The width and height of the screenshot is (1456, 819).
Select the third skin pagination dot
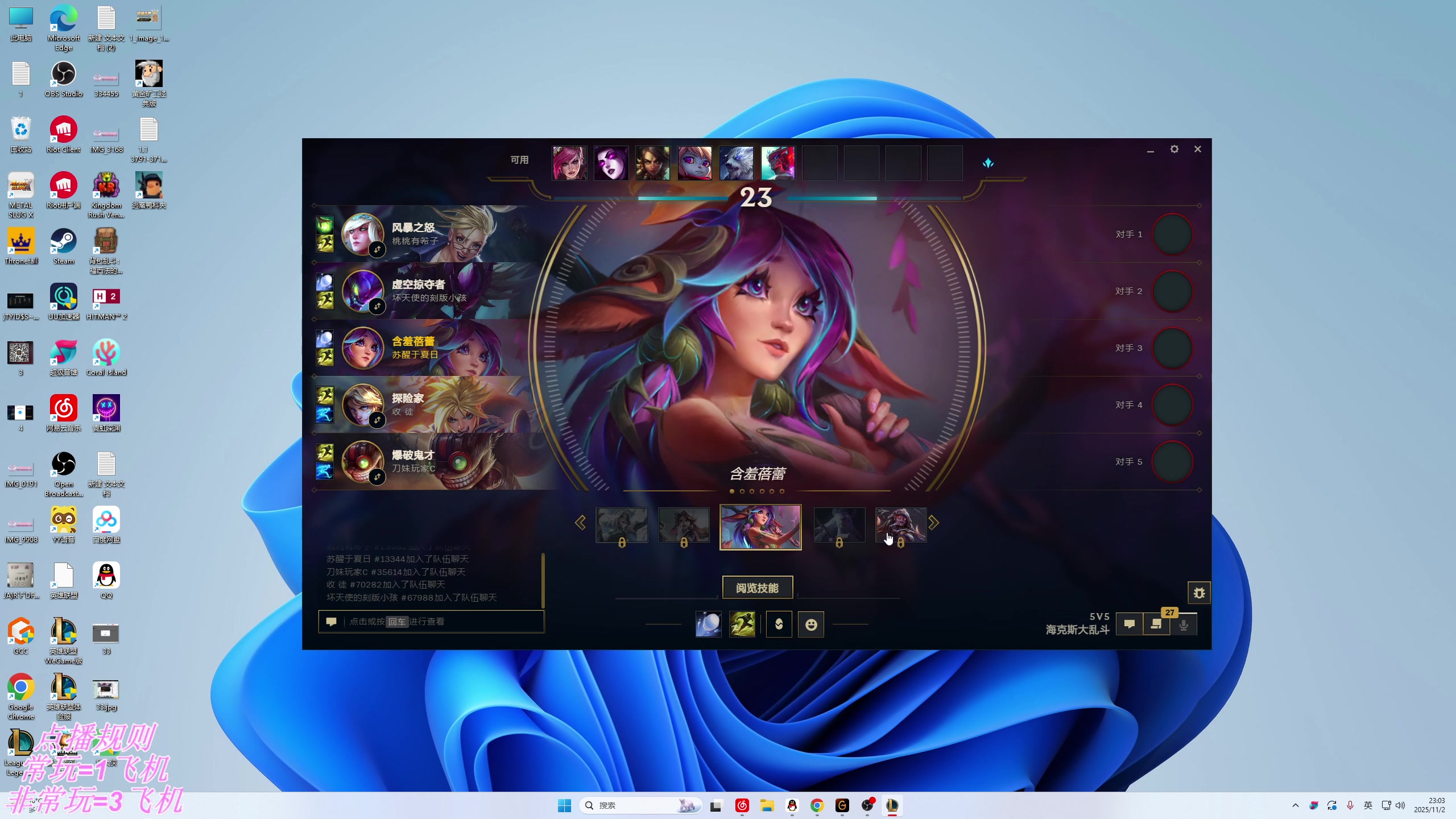(x=752, y=491)
